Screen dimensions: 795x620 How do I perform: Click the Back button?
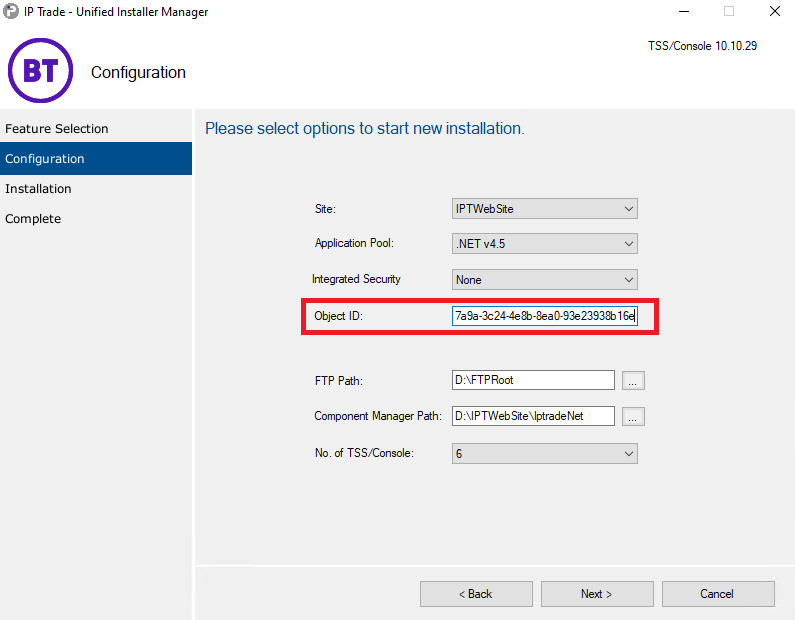(x=476, y=594)
